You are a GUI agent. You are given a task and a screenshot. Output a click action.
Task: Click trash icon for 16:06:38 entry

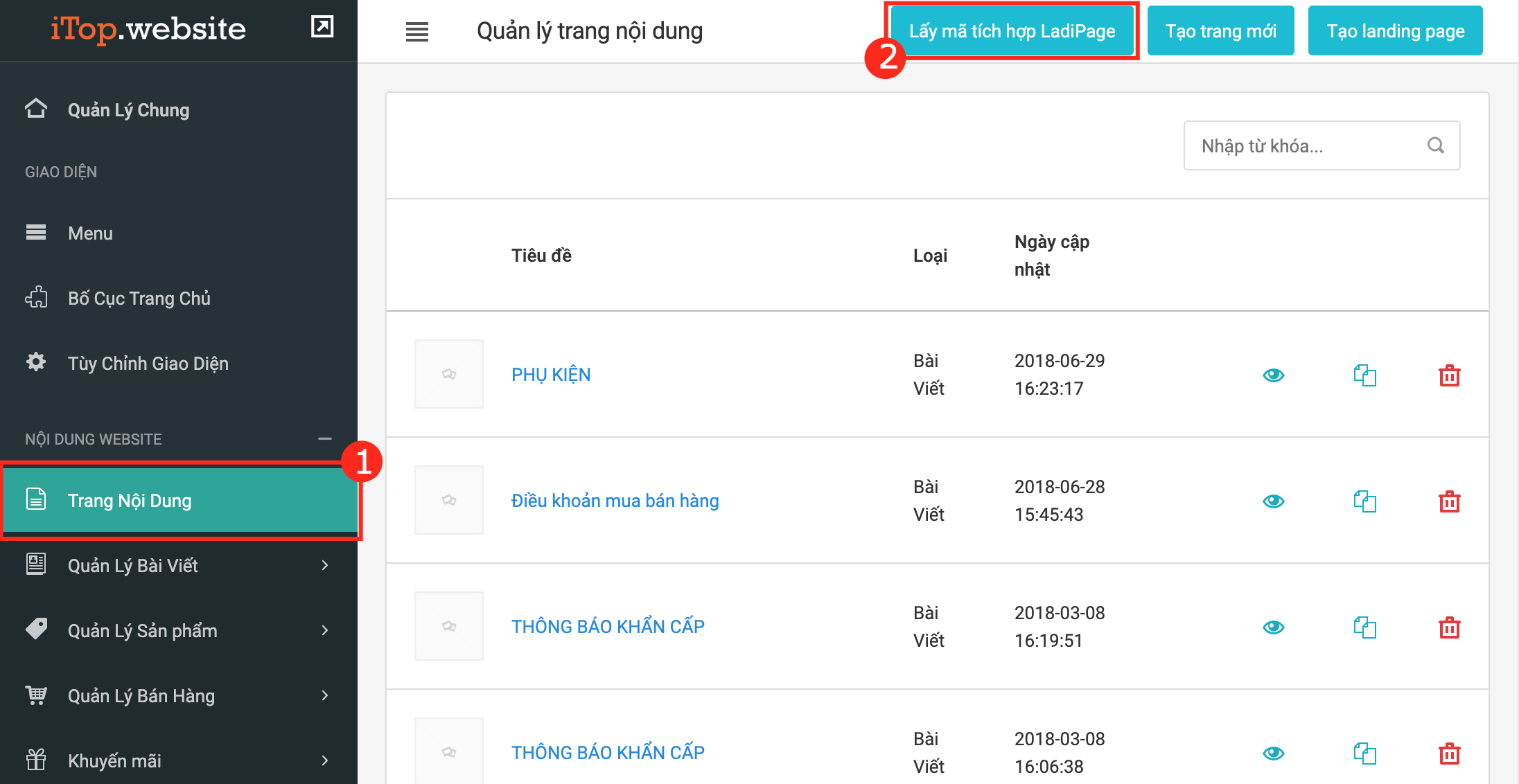point(1449,754)
